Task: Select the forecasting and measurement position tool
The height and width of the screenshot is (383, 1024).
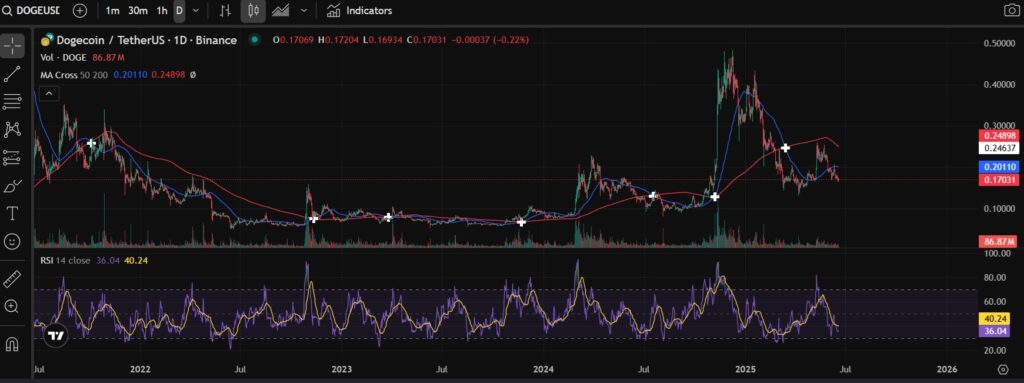Action: pyautogui.click(x=12, y=158)
